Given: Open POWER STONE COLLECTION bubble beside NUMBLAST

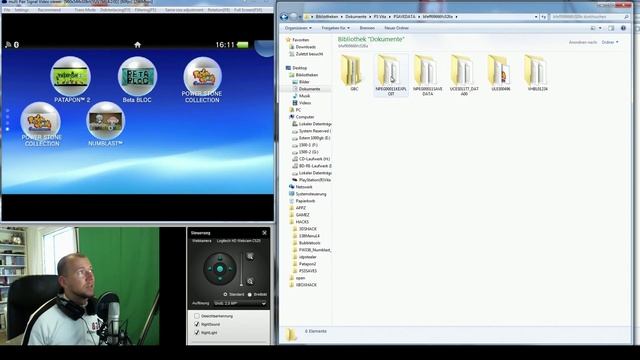Looking at the screenshot, I should pyautogui.click(x=40, y=122).
